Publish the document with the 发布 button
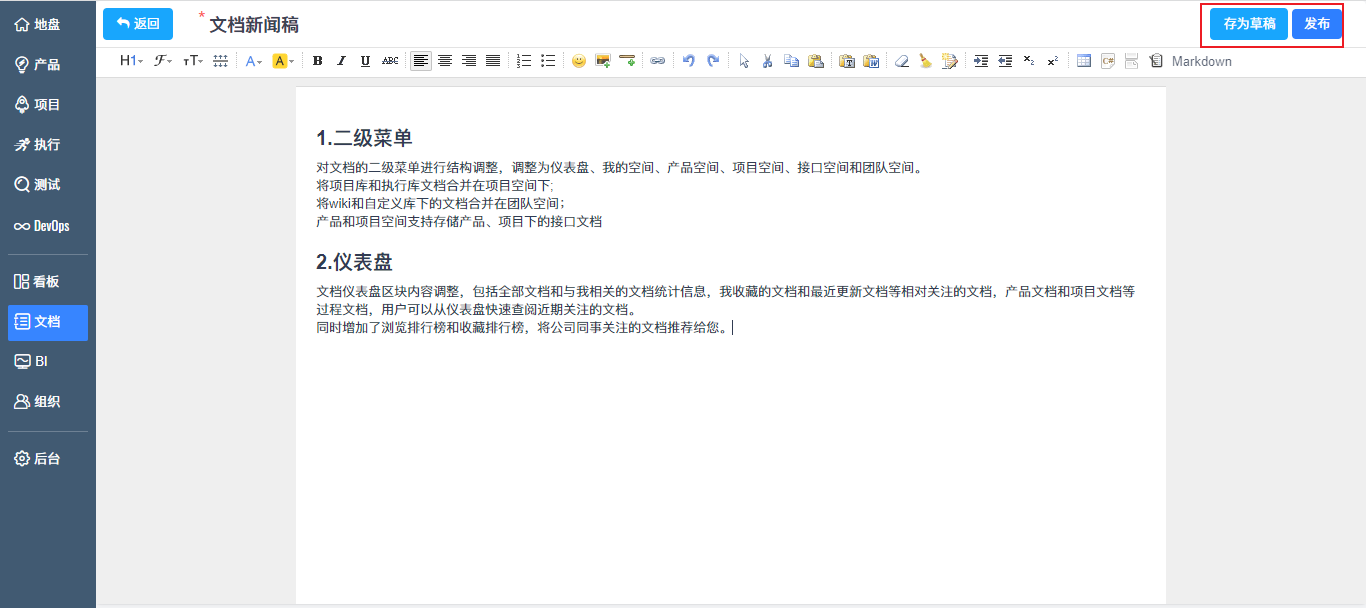The height and width of the screenshot is (608, 1366). tap(1317, 23)
